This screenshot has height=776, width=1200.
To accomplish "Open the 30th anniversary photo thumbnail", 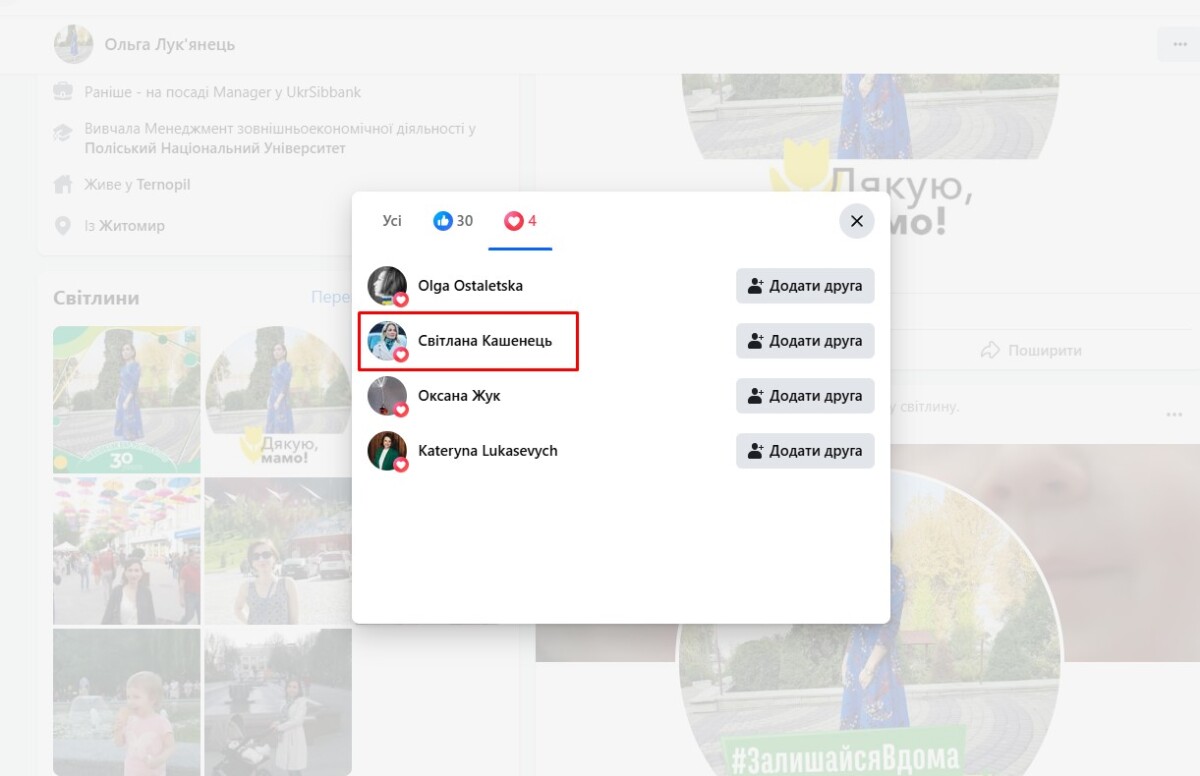I will click(127, 400).
